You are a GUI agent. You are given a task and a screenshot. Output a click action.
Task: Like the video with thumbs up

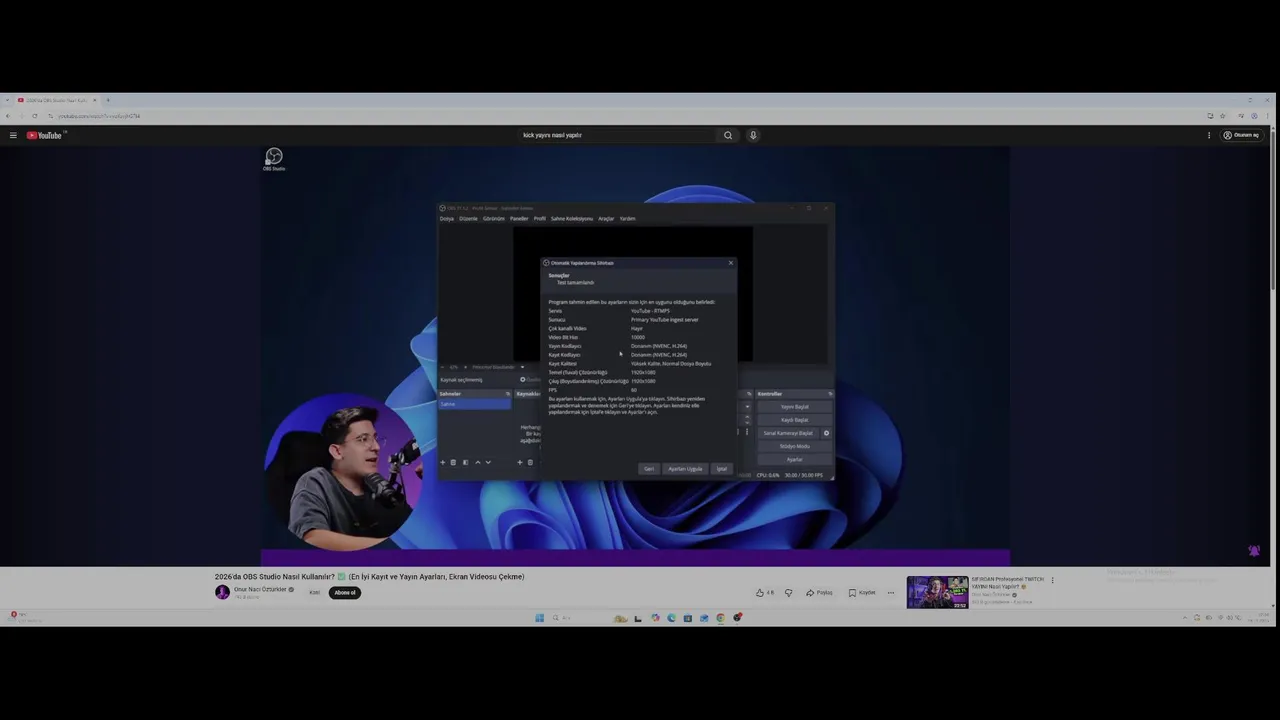pyautogui.click(x=765, y=592)
